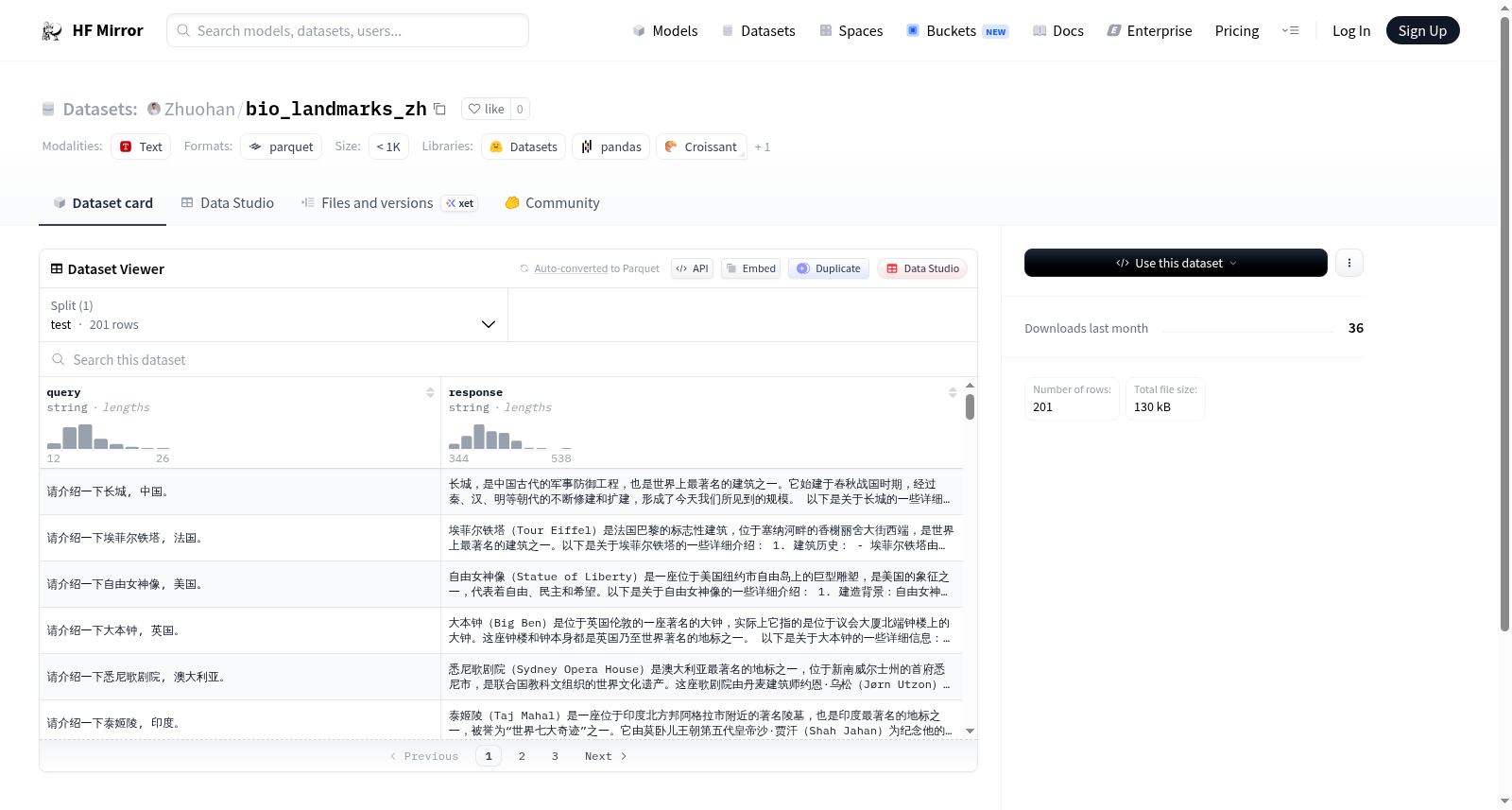Open the API button in viewer
The width and height of the screenshot is (1512, 810).
692,268
